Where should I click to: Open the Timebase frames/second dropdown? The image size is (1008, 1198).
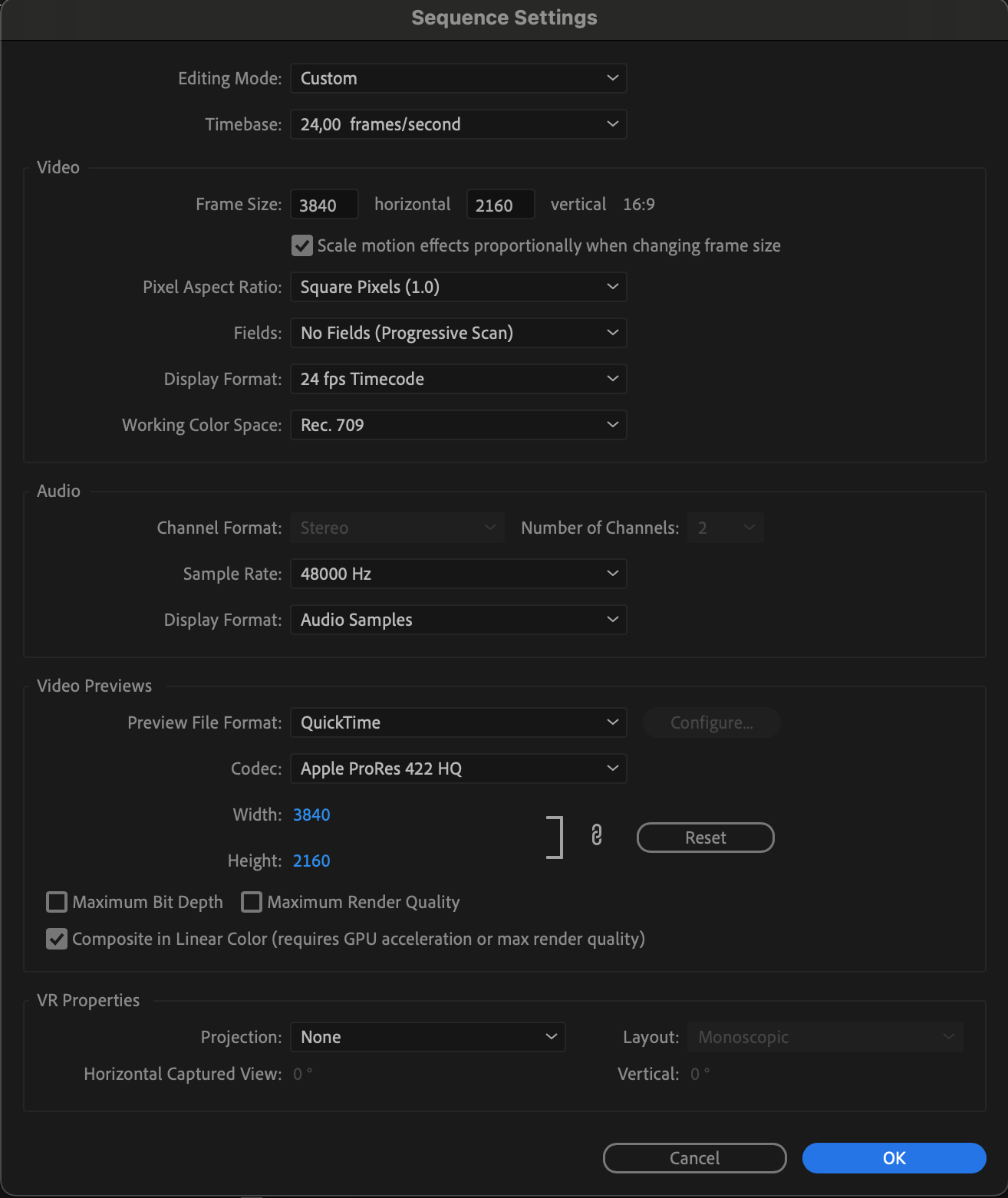point(459,124)
